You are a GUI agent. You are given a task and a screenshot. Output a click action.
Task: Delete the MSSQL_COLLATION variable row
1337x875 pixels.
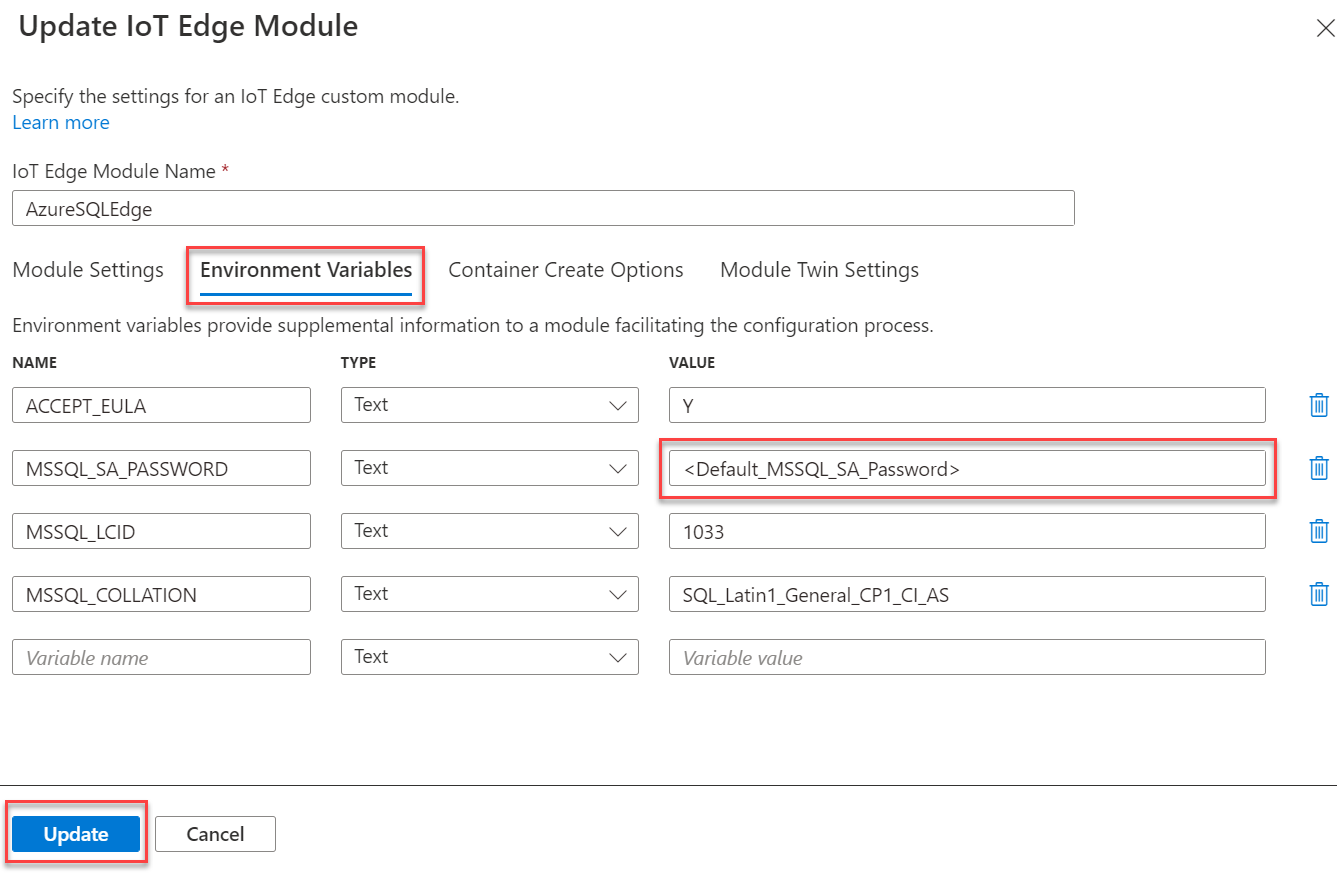1319,594
